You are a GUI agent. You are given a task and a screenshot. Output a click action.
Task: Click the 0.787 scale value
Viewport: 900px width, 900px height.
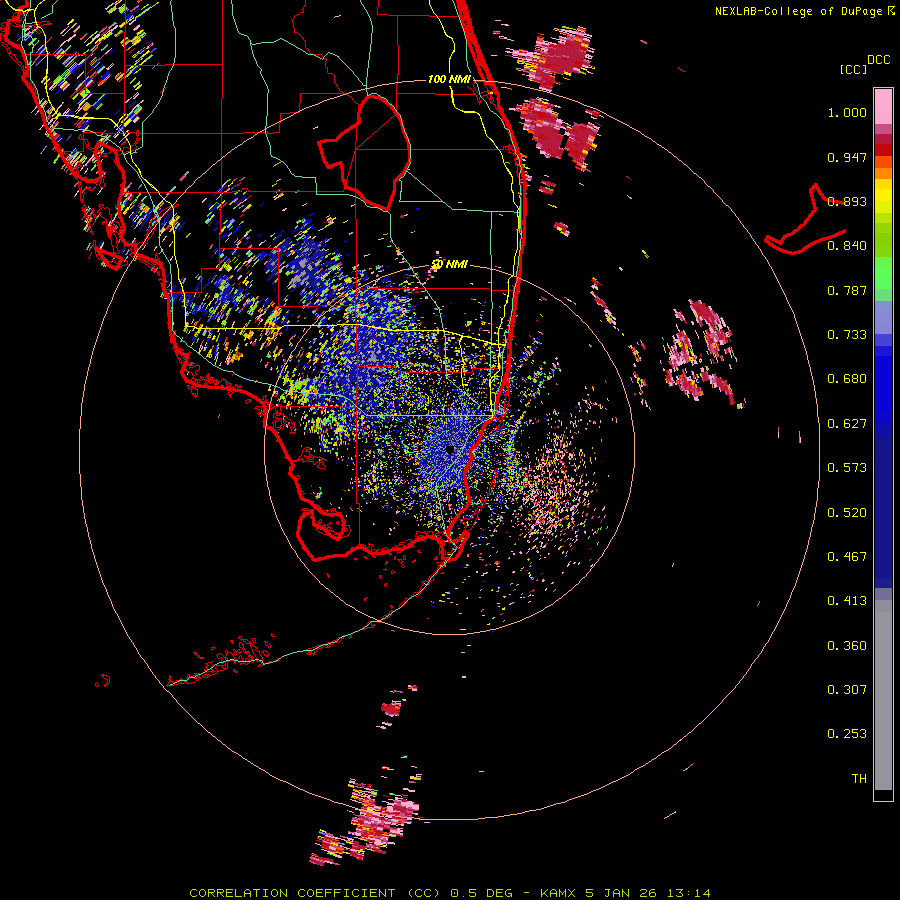pyautogui.click(x=847, y=290)
